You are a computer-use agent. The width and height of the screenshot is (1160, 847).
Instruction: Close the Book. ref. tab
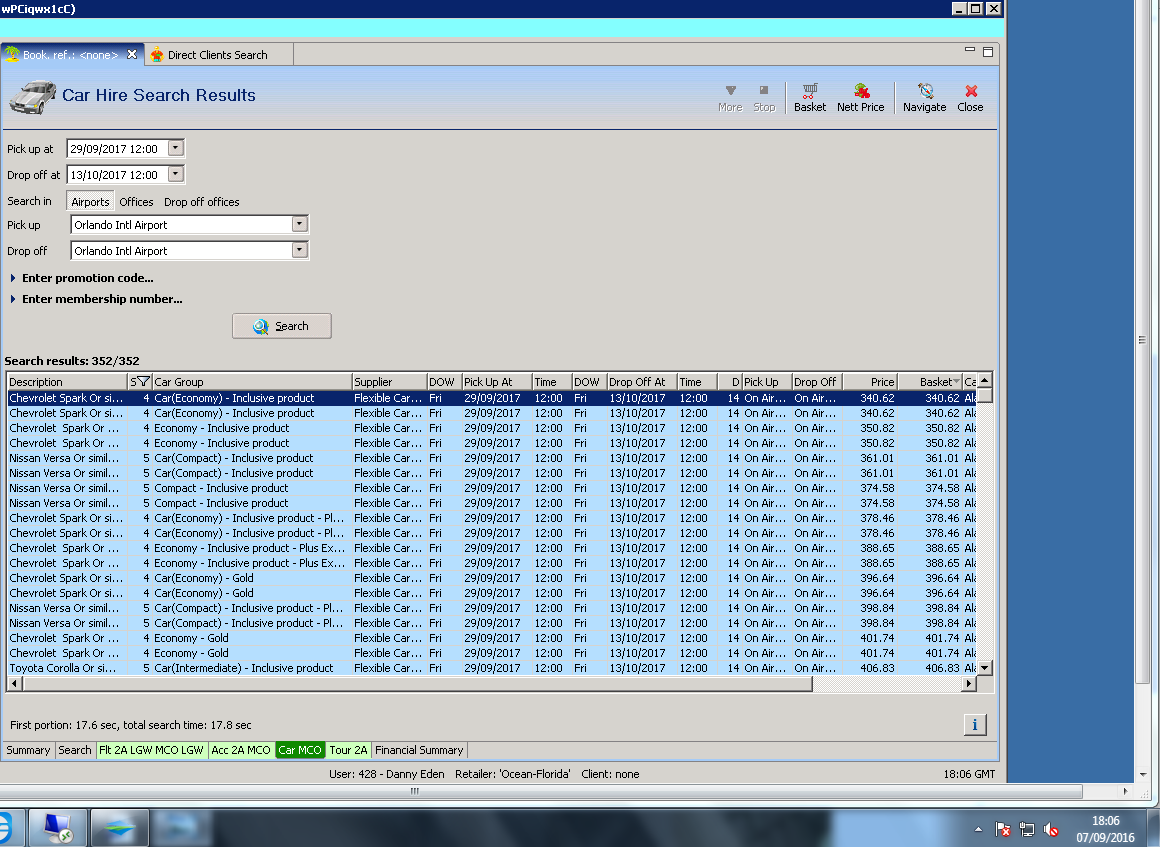tap(132, 55)
